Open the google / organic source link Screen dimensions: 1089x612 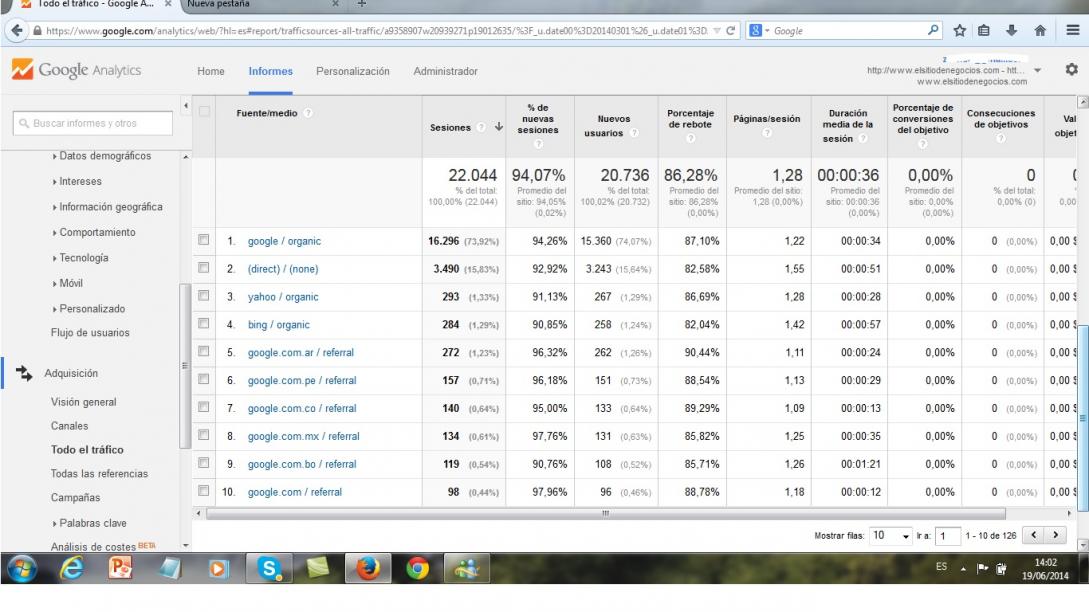(284, 241)
